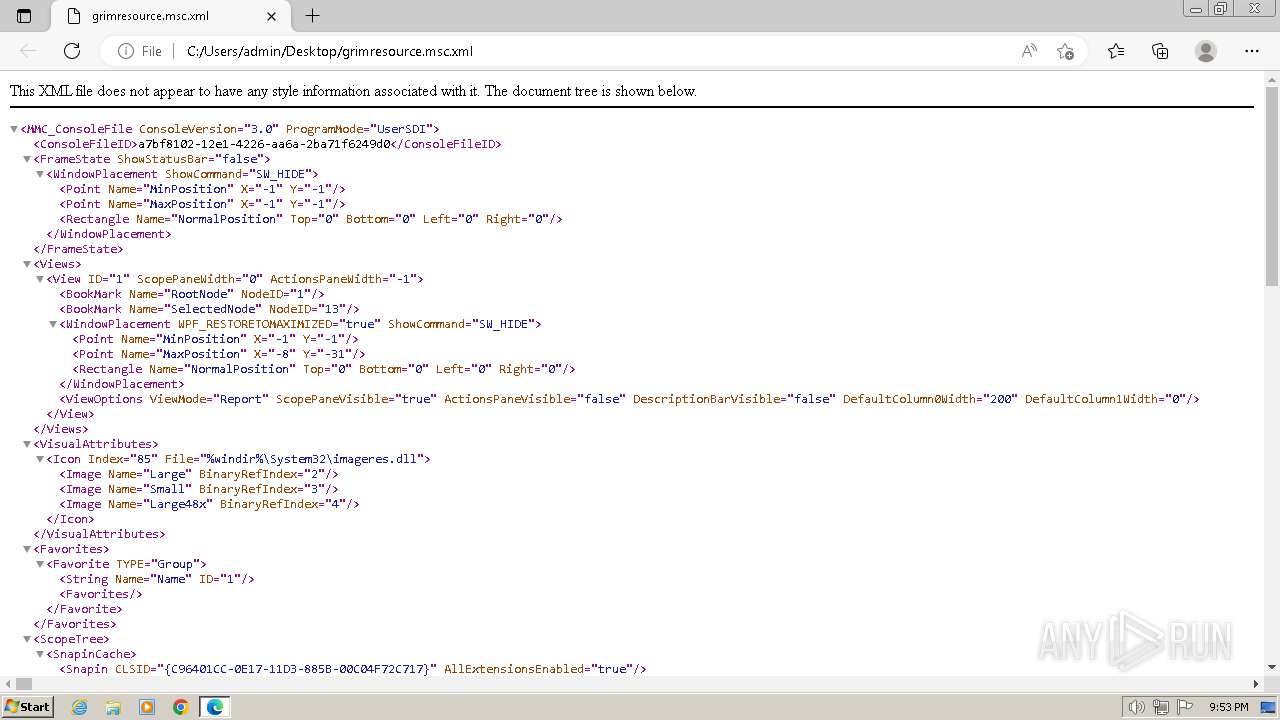Go back to previous page
The height and width of the screenshot is (720, 1280).
pos(28,51)
